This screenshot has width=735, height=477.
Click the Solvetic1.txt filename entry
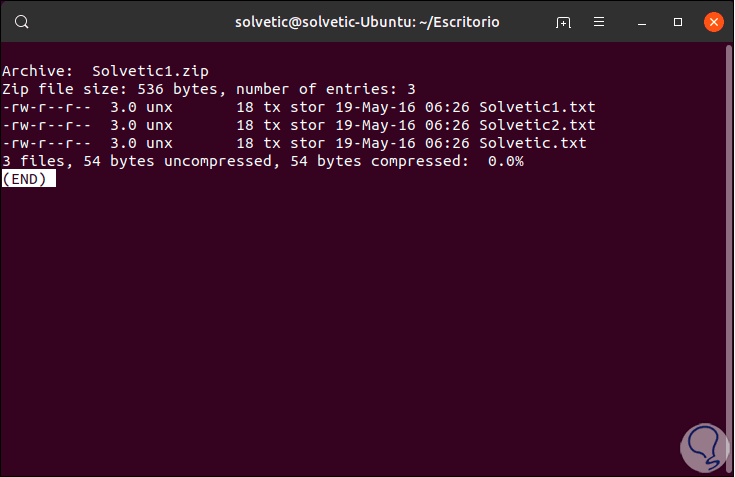coord(537,107)
